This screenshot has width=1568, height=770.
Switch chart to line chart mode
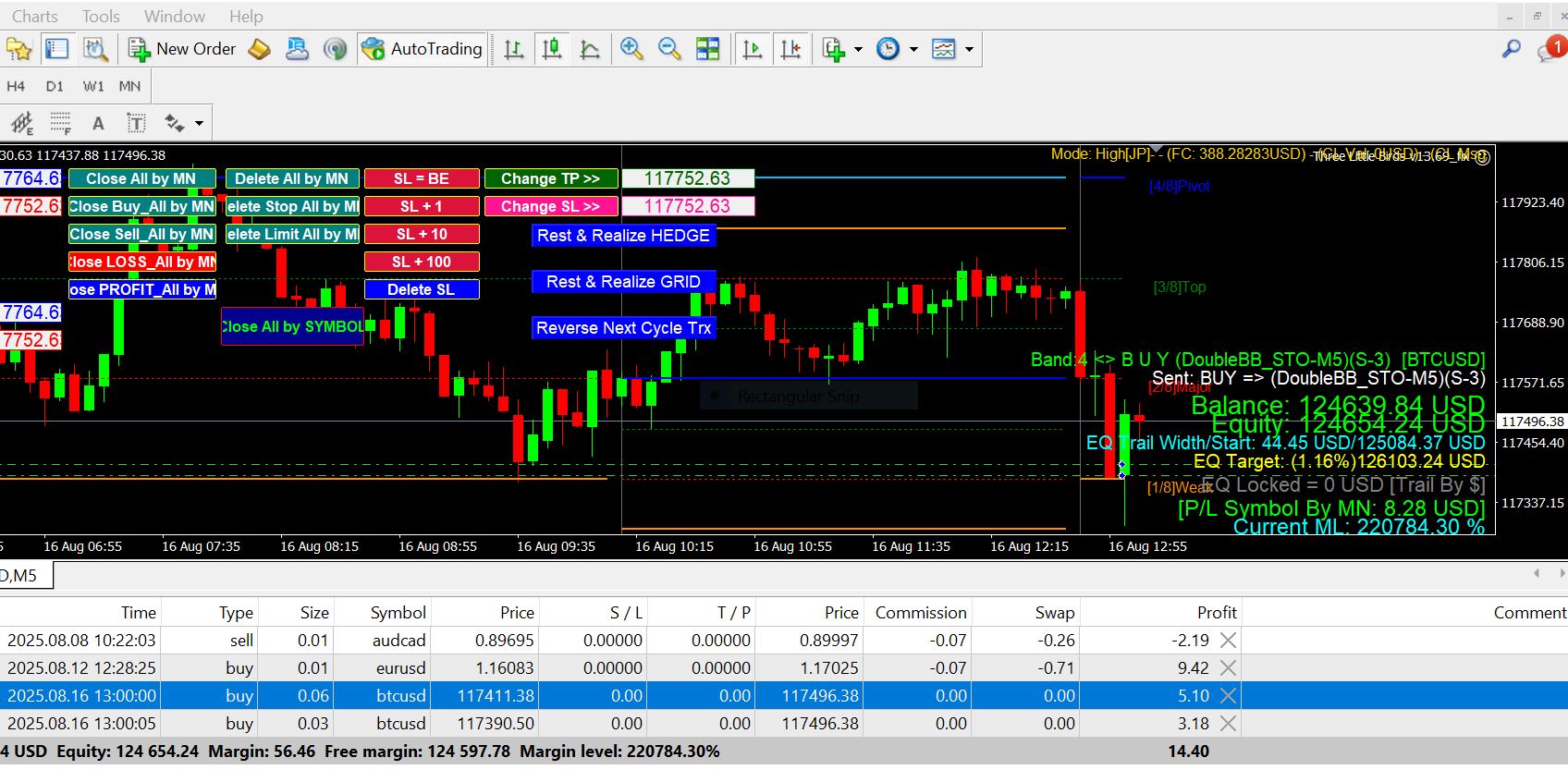coord(590,49)
